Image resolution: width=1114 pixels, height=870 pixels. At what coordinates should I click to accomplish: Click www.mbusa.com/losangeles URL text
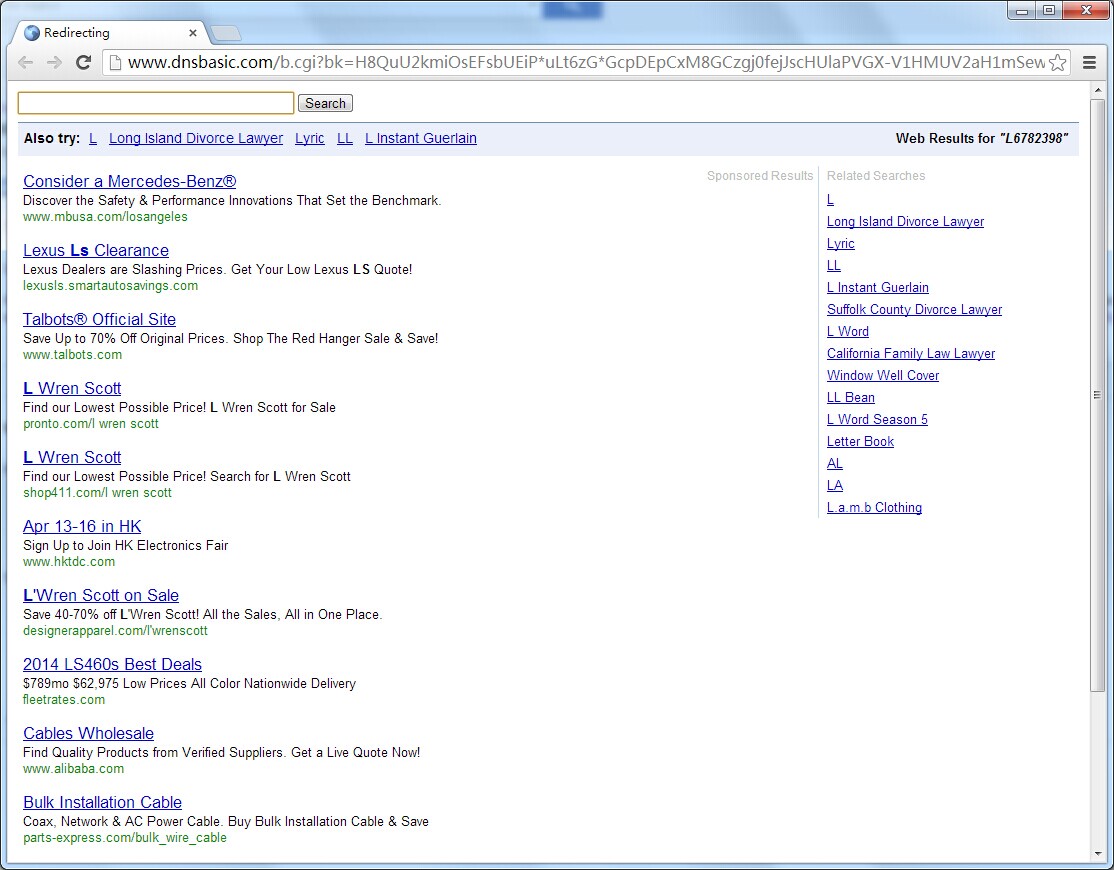[105, 217]
